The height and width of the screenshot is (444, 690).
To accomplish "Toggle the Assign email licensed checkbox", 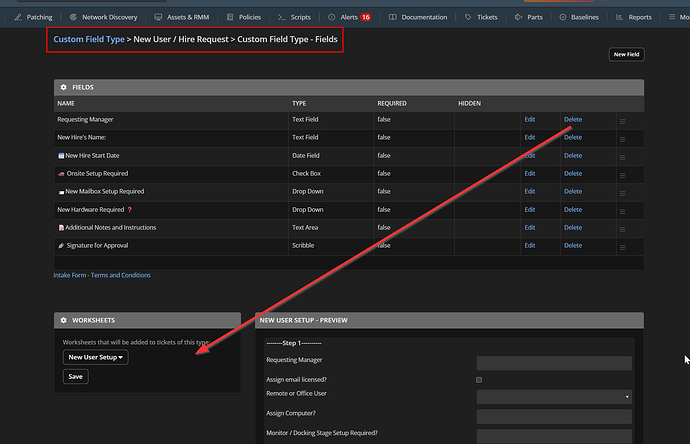I will 479,380.
